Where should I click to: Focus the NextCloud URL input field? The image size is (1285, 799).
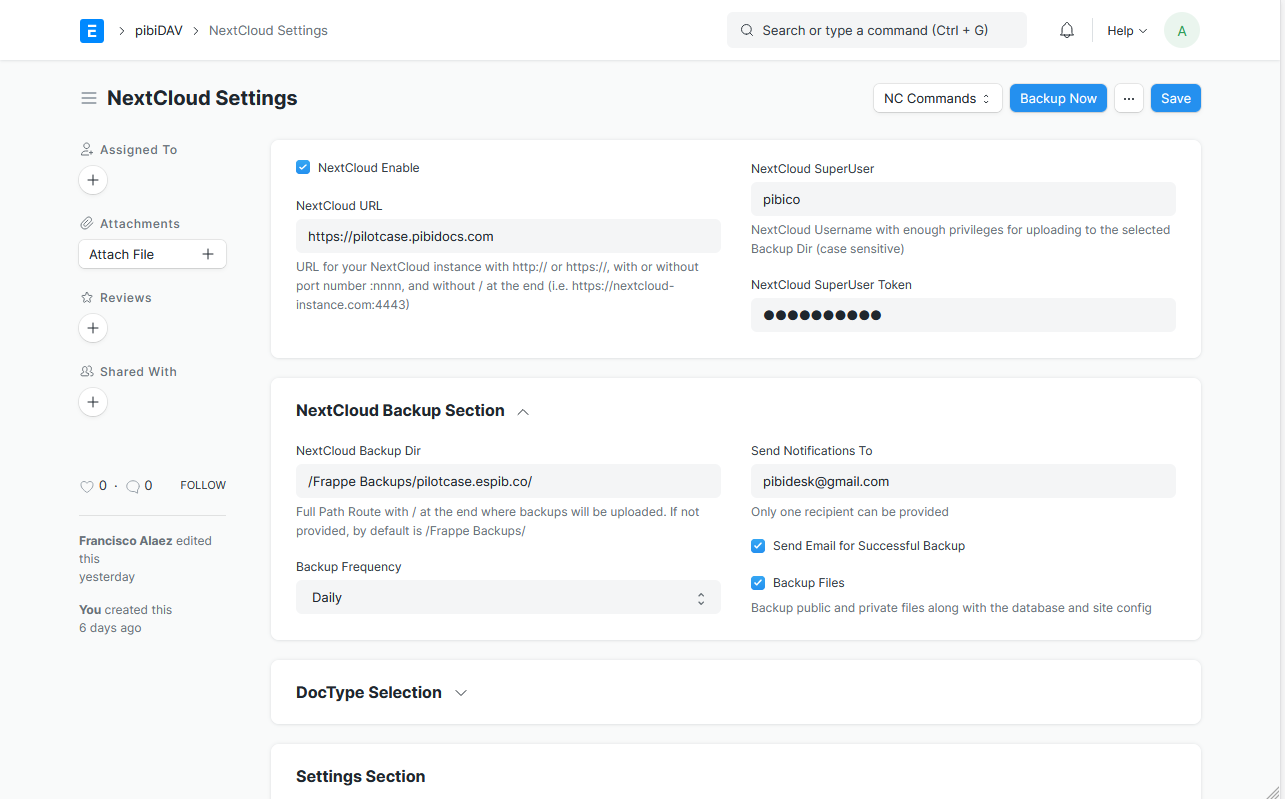[508, 236]
